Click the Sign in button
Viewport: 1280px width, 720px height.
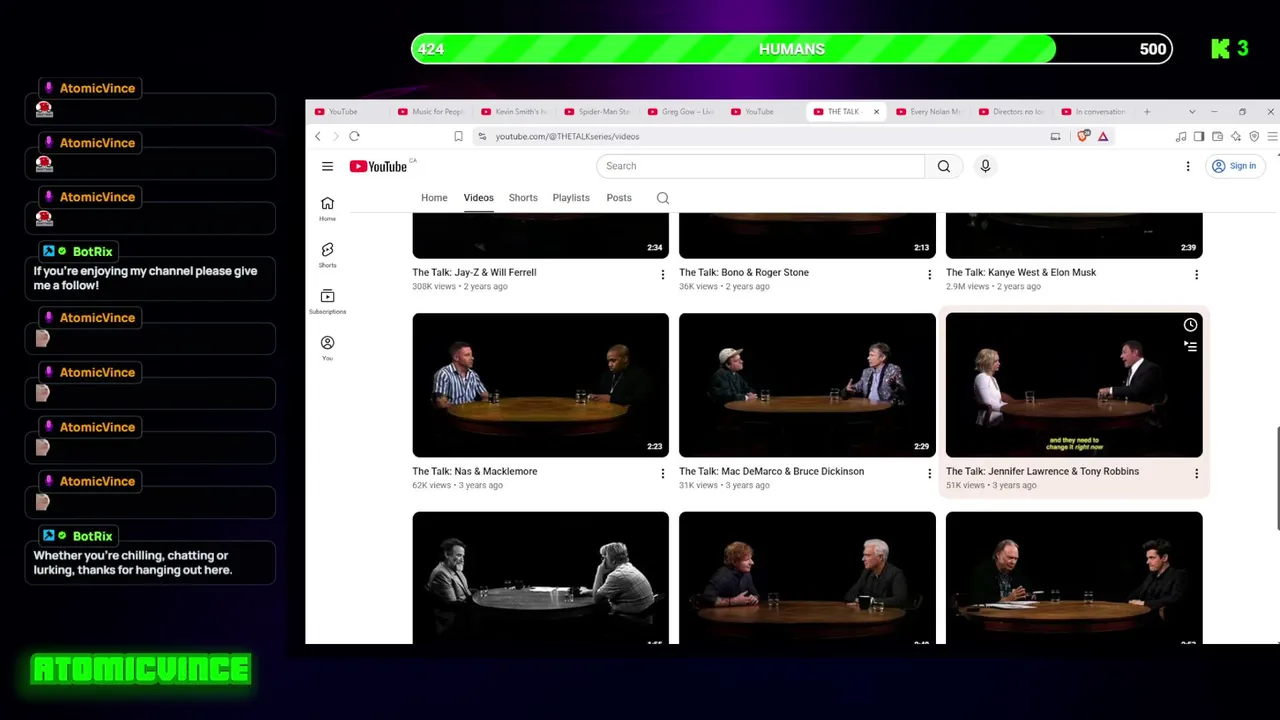pos(1233,166)
